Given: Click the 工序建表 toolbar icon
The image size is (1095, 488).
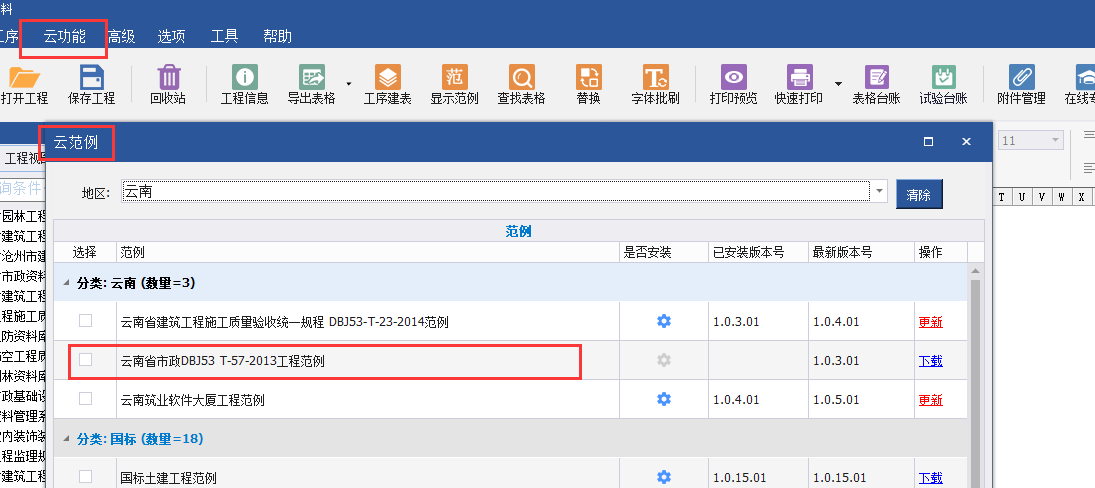Looking at the screenshot, I should 388,77.
